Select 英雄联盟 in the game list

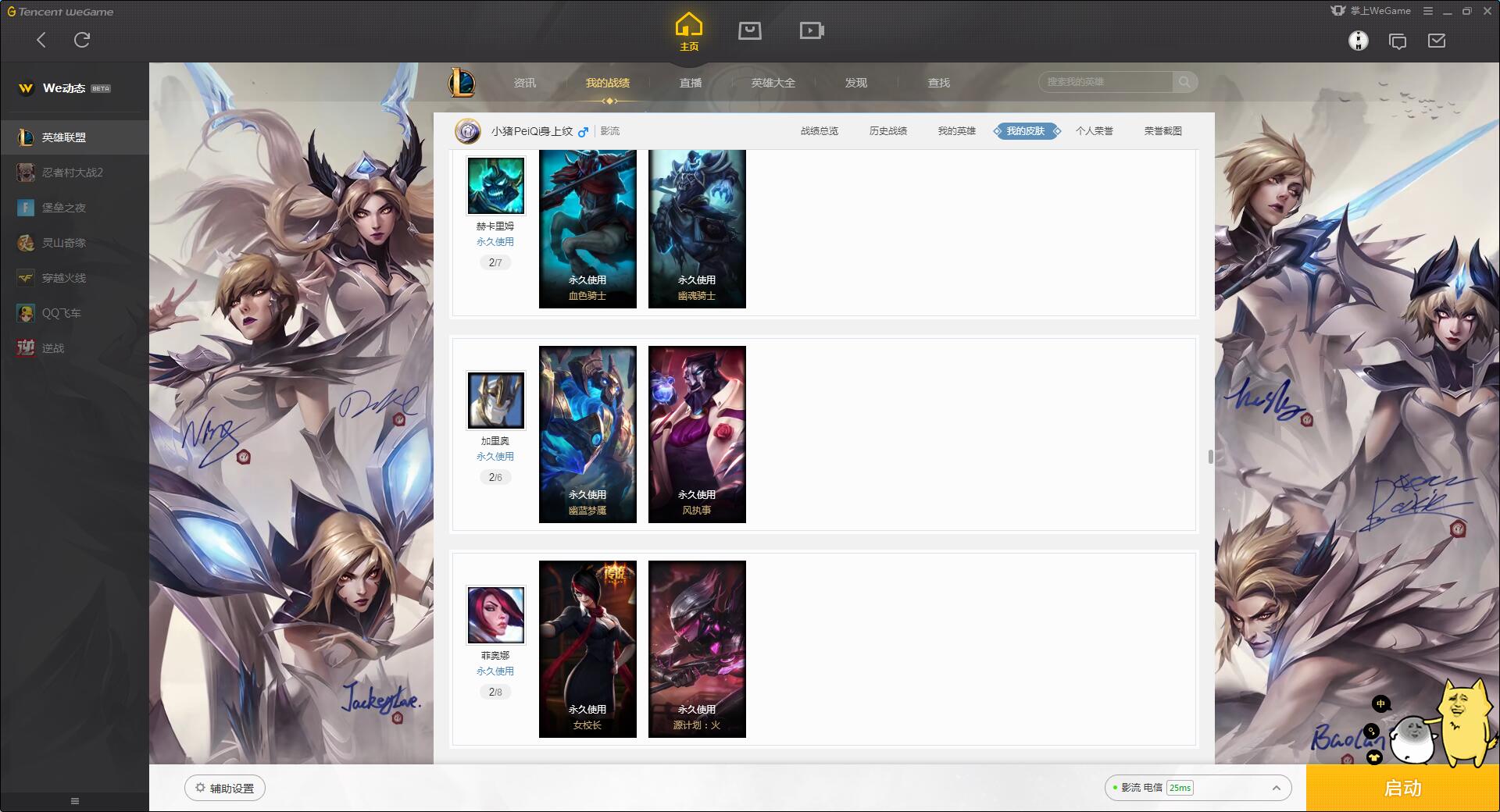point(74,137)
